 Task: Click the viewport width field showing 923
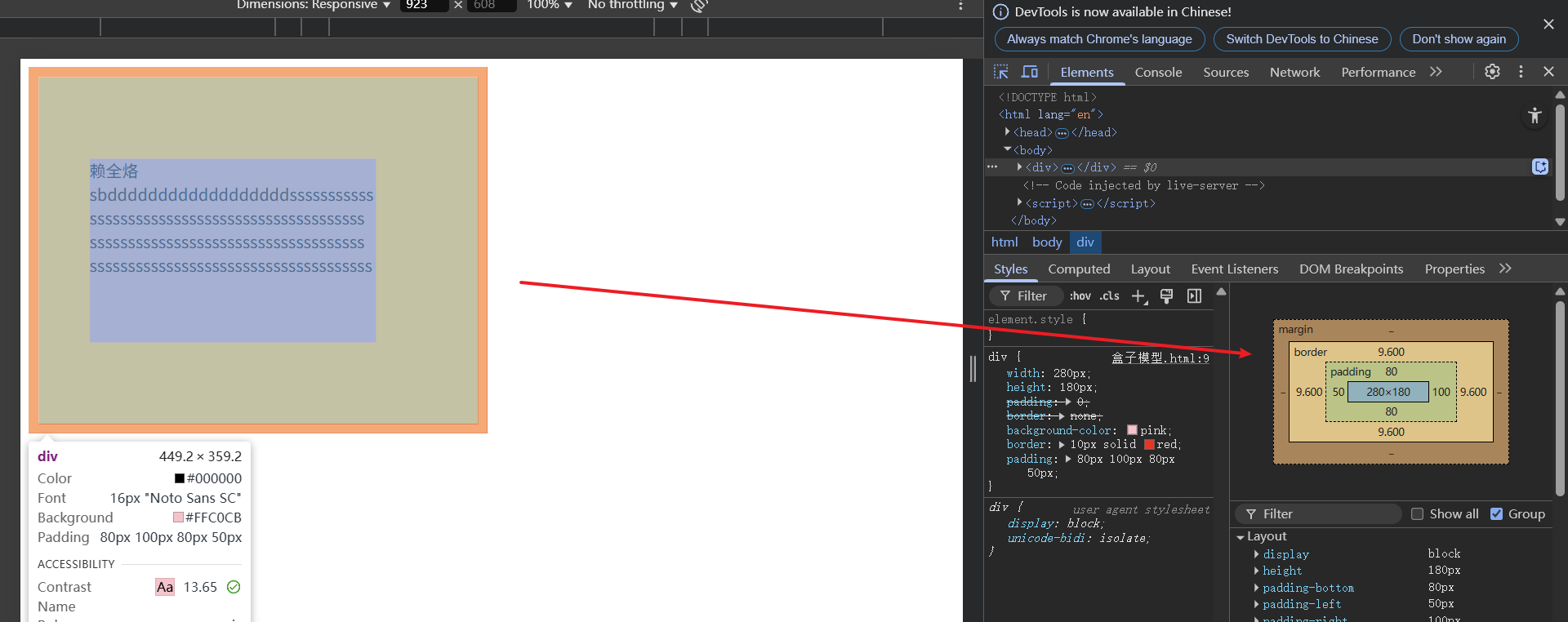pos(423,5)
